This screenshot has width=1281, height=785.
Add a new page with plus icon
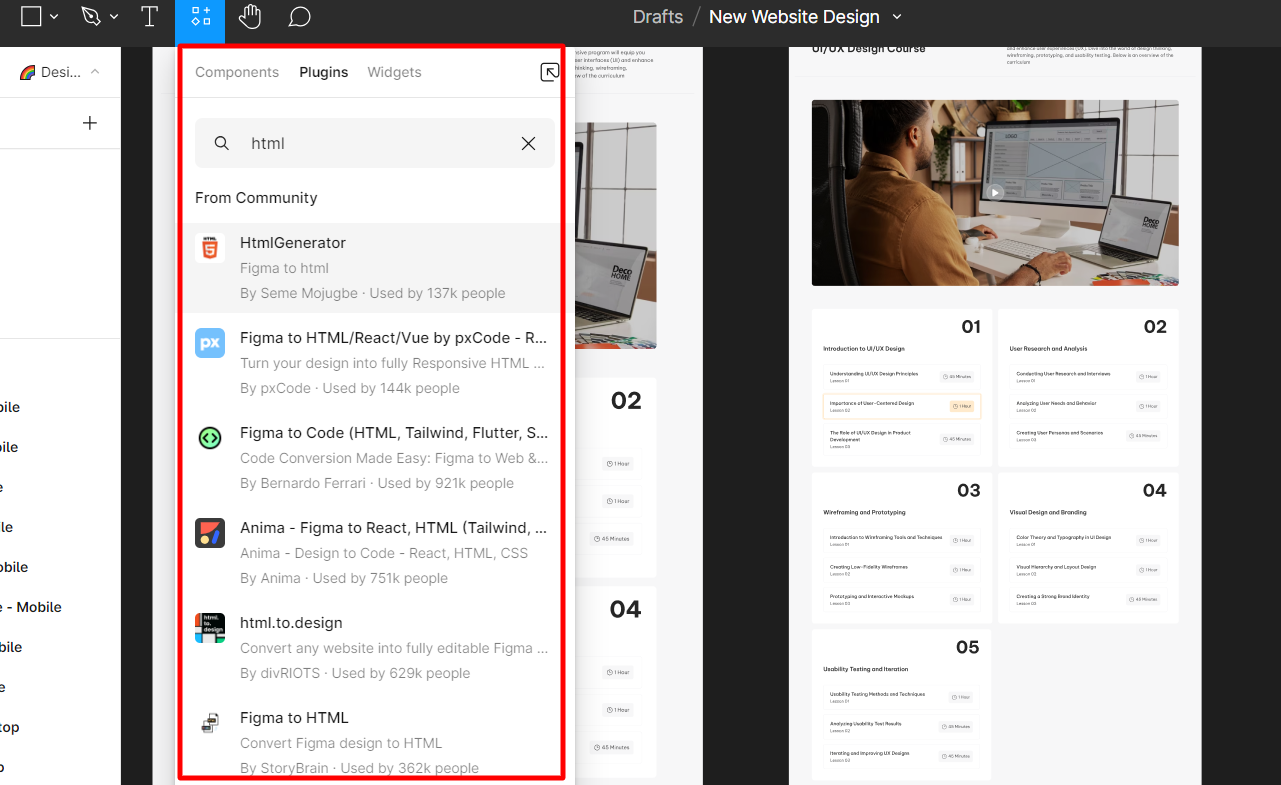[90, 123]
